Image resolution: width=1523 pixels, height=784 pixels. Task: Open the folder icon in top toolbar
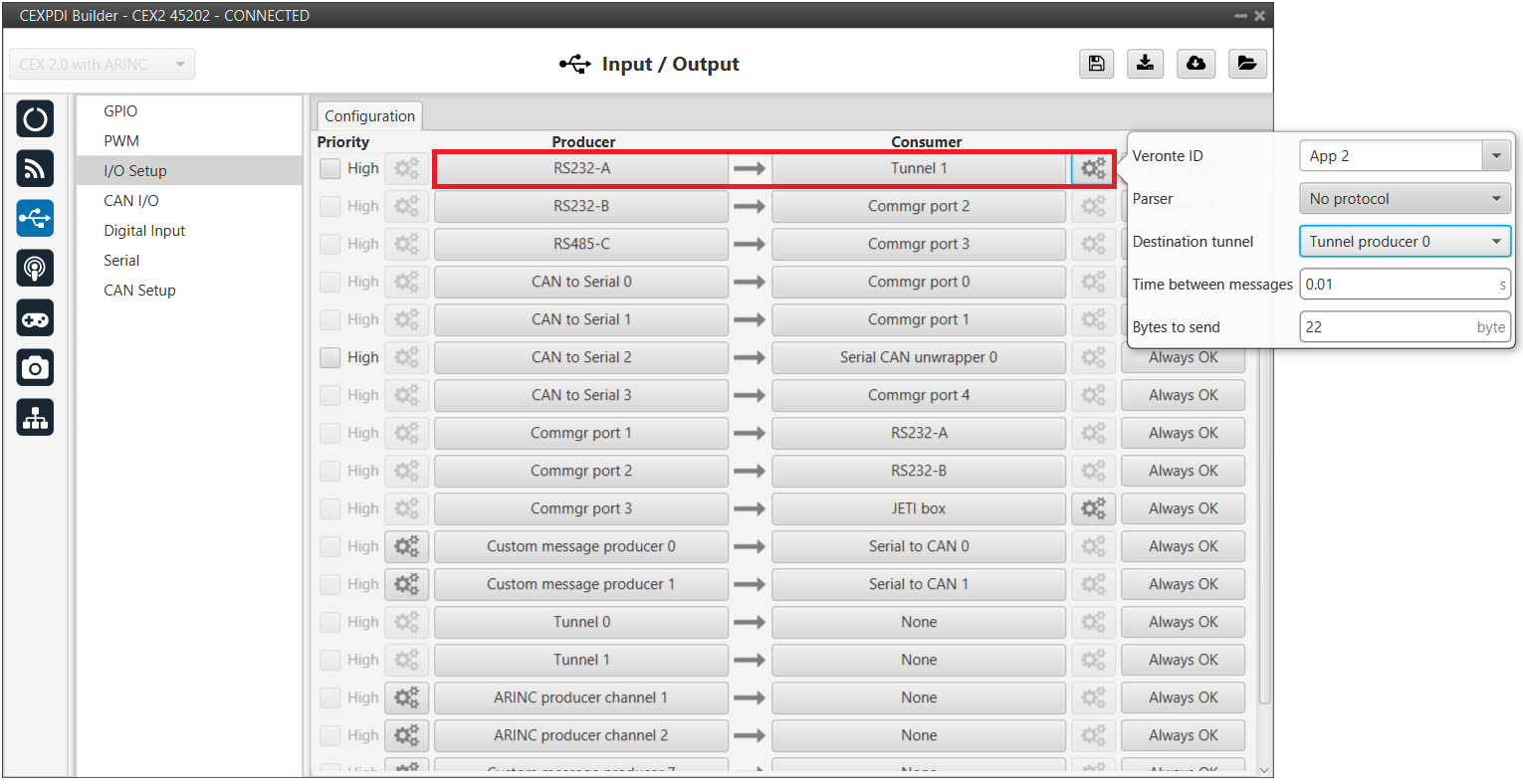tap(1246, 64)
